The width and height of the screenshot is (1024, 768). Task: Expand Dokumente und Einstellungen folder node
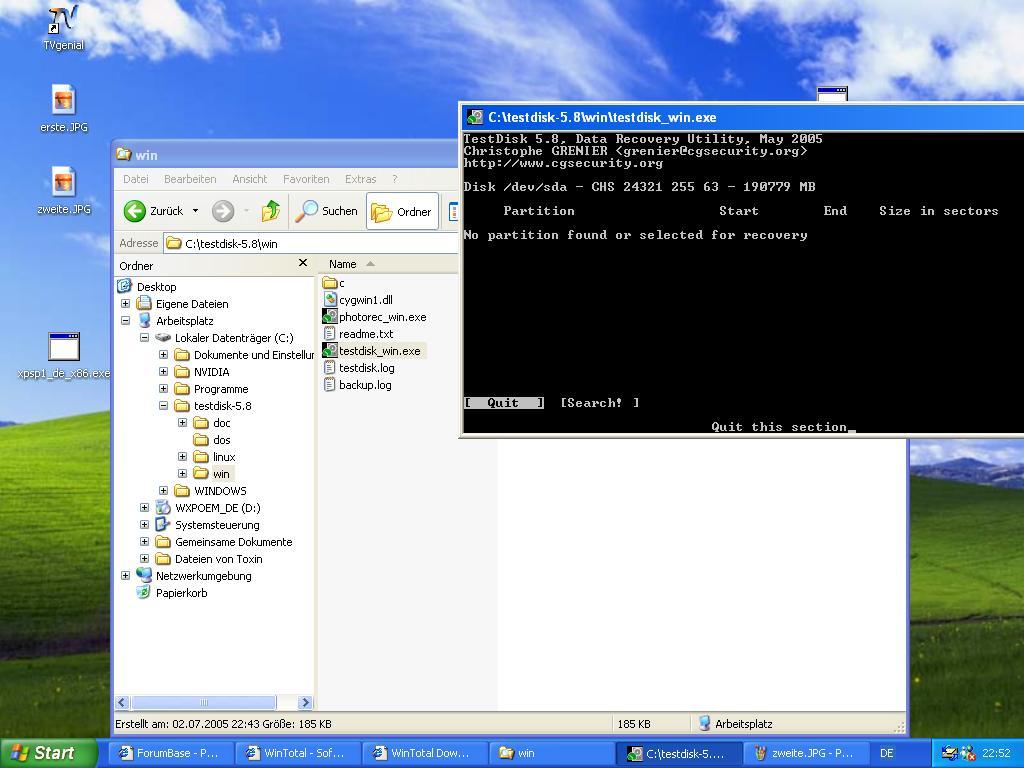(163, 355)
